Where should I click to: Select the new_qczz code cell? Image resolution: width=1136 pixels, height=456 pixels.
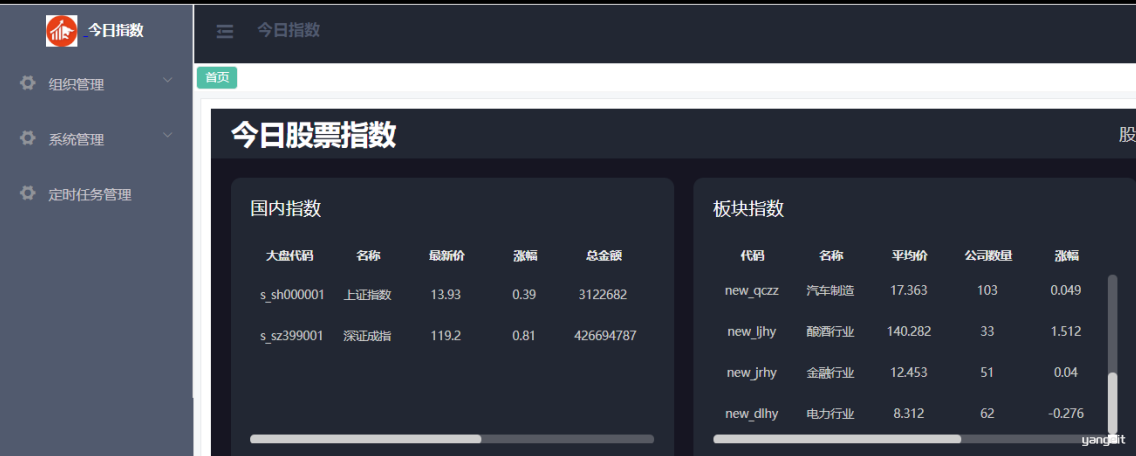pyautogui.click(x=751, y=290)
